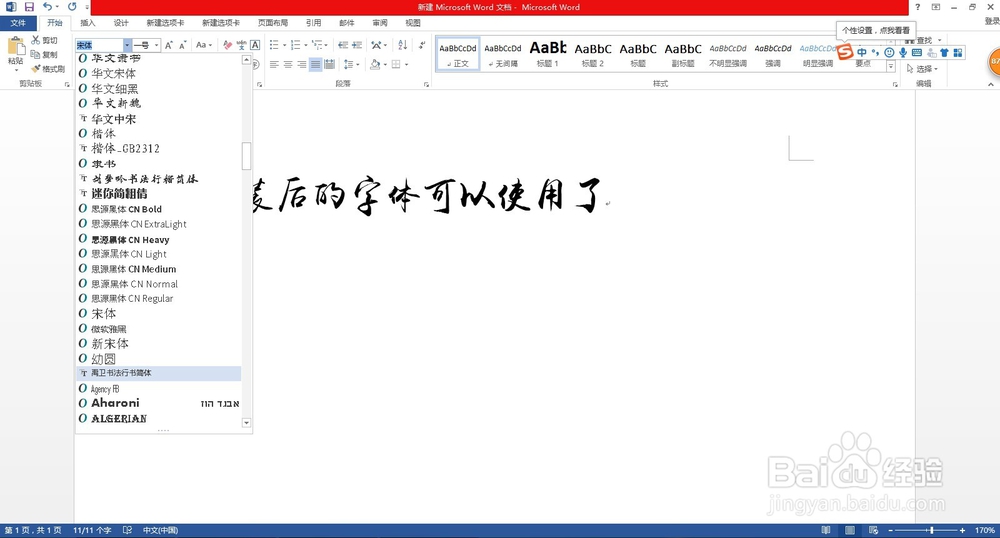The width and height of the screenshot is (1000, 538).
Task: Cut selected text with 剪切
Action: 44,40
